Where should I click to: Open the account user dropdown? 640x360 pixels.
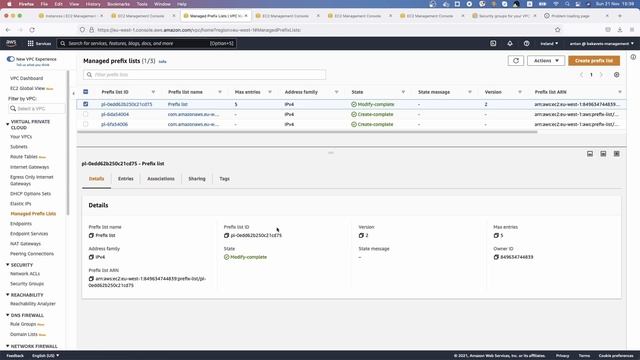pyautogui.click(x=602, y=43)
